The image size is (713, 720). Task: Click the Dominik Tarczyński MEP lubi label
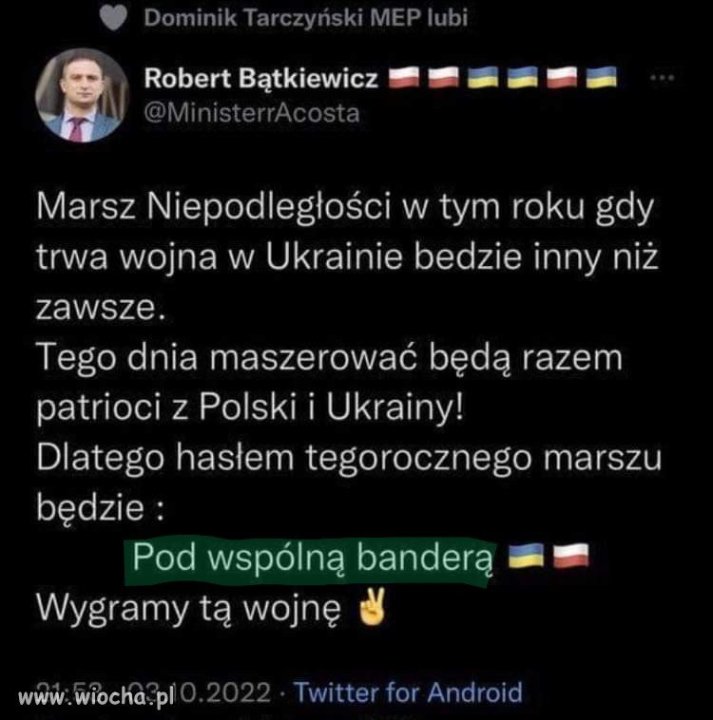click(x=306, y=18)
